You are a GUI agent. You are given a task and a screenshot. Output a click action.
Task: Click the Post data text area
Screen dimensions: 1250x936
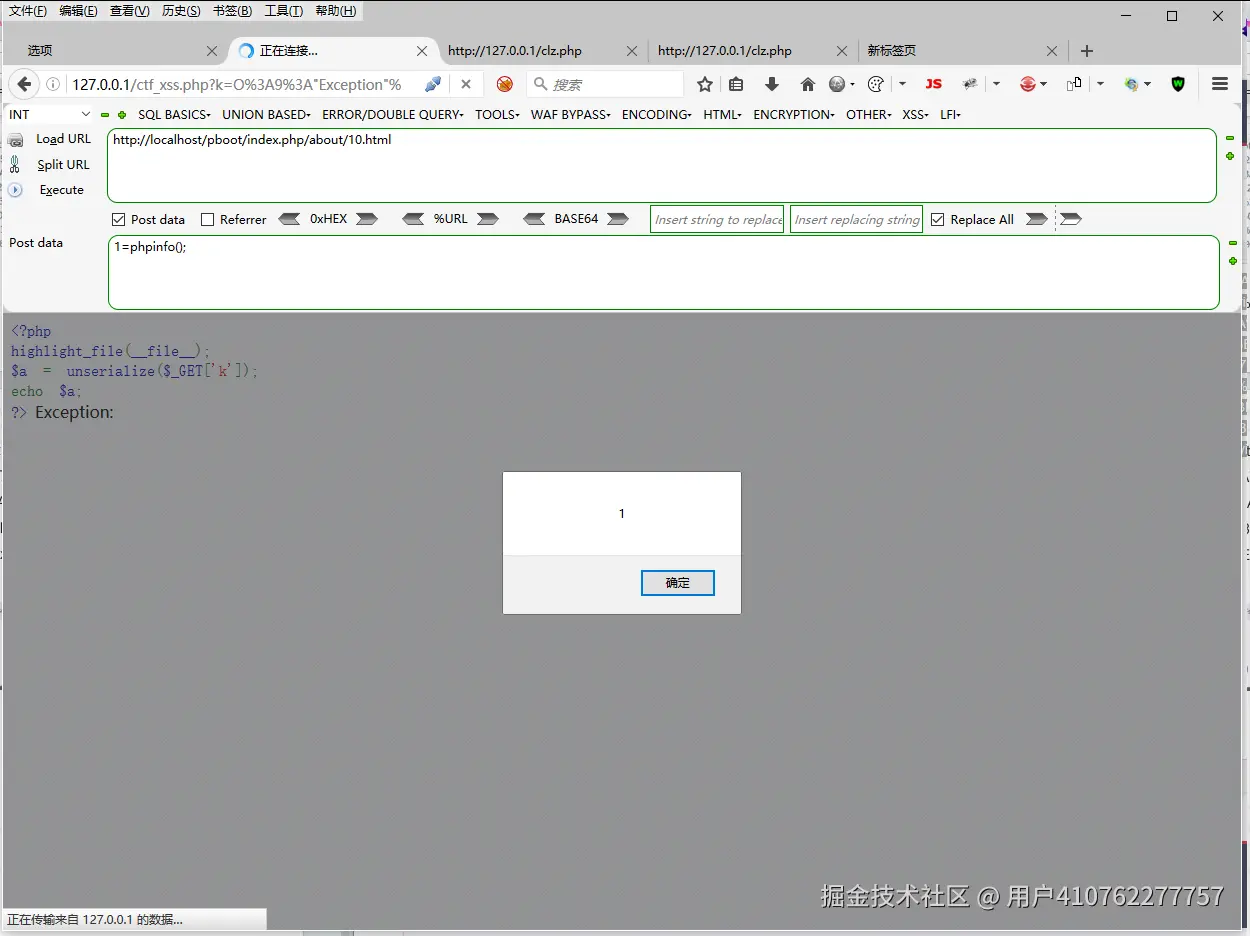664,273
